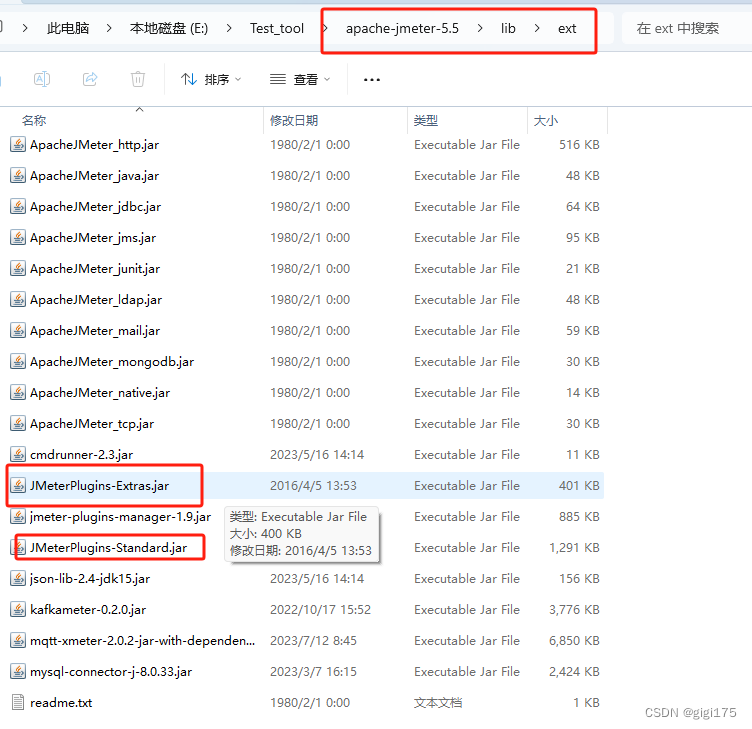Click the jar icon of ApacheJMeter_java.jar
The height and width of the screenshot is (729, 752).
18,176
